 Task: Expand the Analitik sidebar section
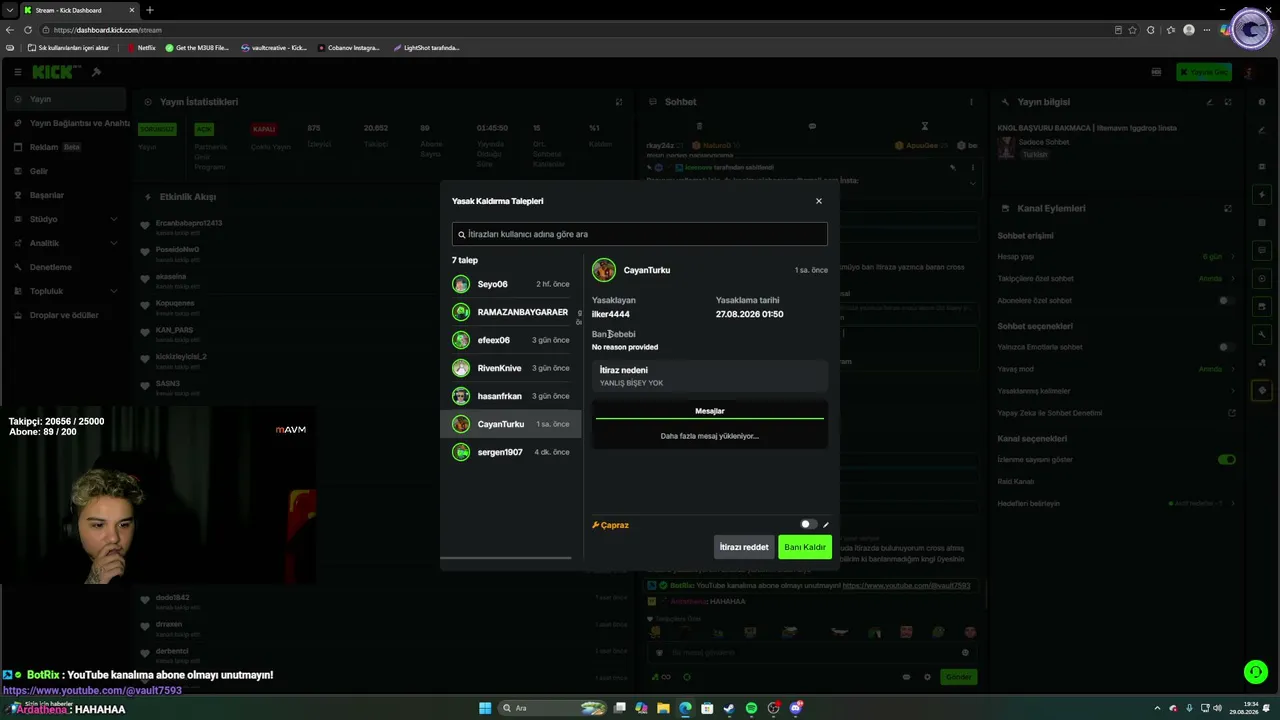[66, 243]
